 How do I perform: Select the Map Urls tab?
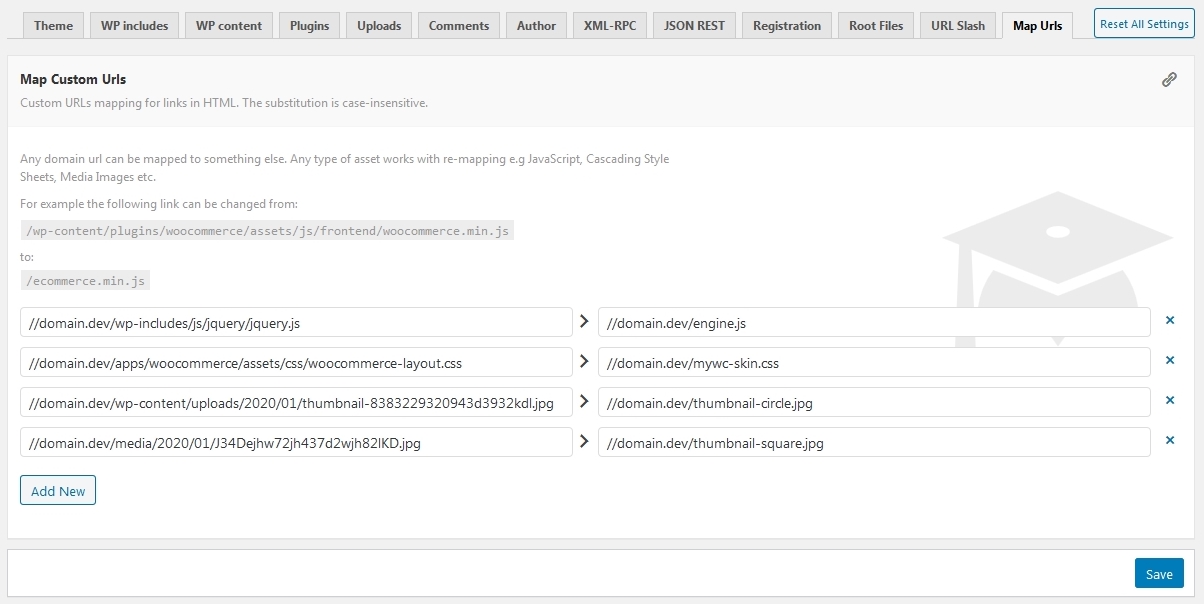1037,25
